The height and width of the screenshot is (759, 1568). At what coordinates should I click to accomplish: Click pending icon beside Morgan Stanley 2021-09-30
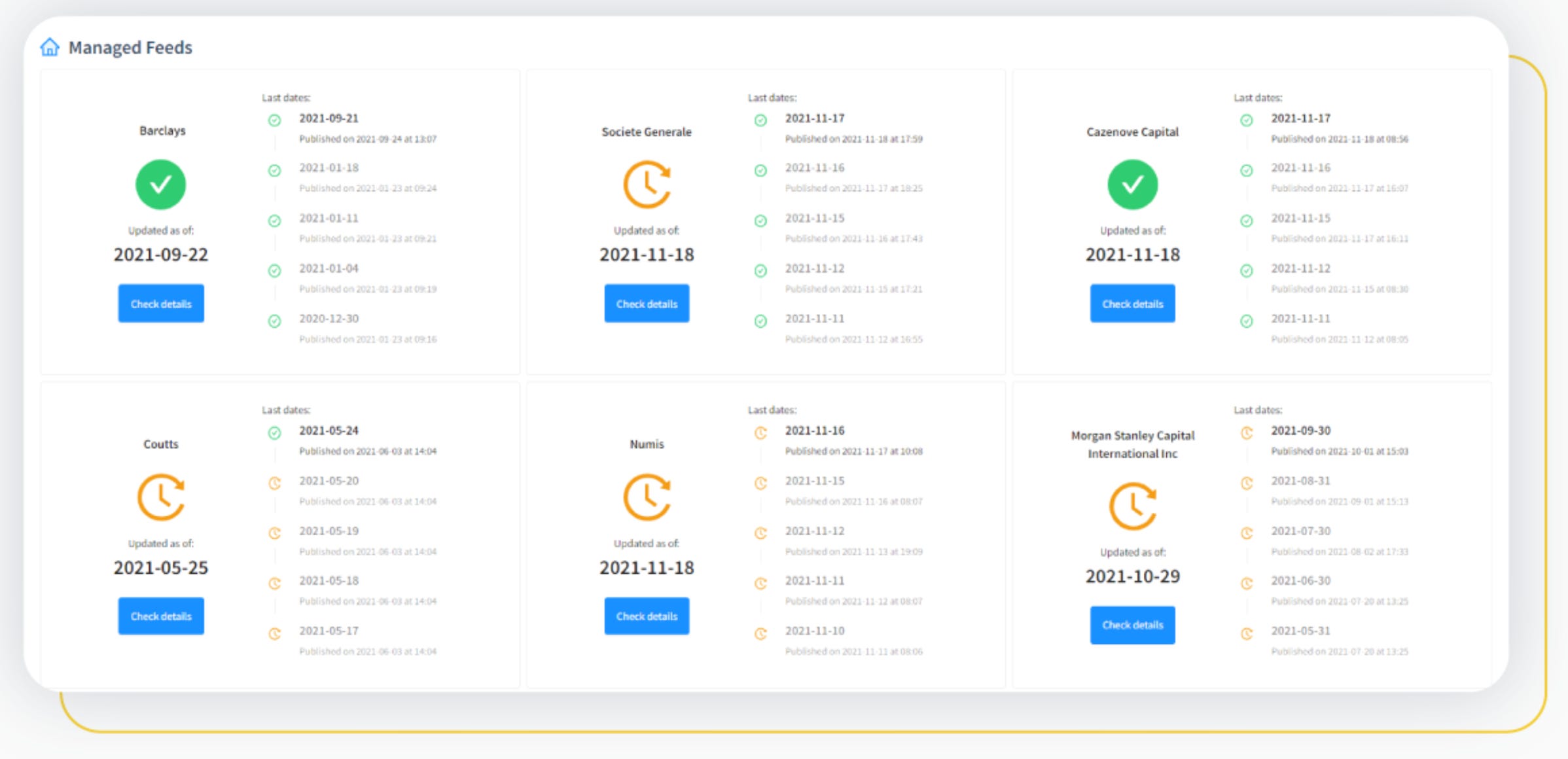tap(1247, 432)
